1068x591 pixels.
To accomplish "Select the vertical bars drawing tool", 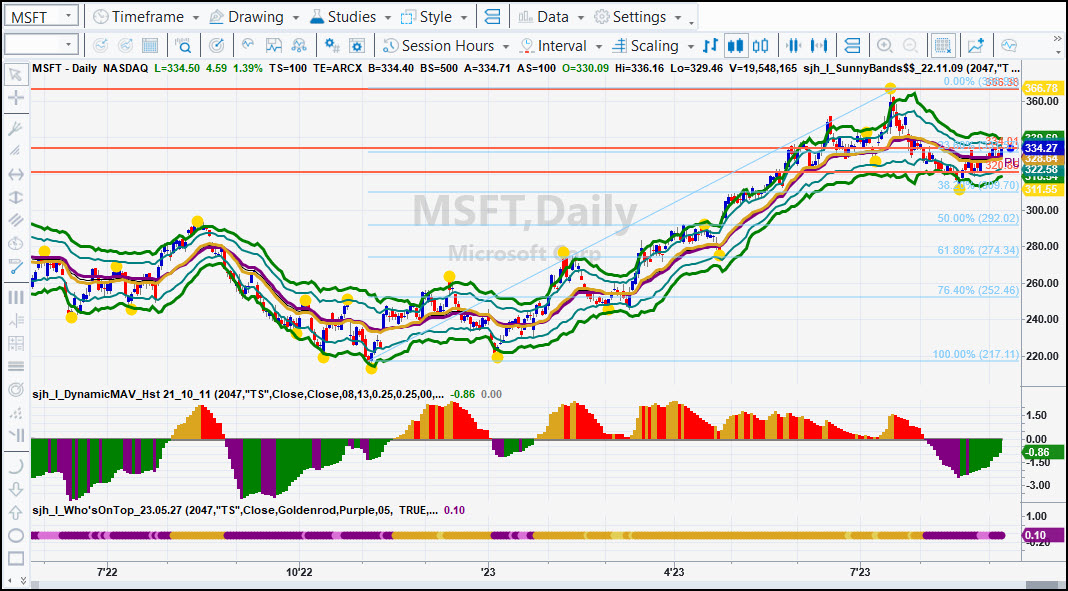I will pyautogui.click(x=16, y=298).
